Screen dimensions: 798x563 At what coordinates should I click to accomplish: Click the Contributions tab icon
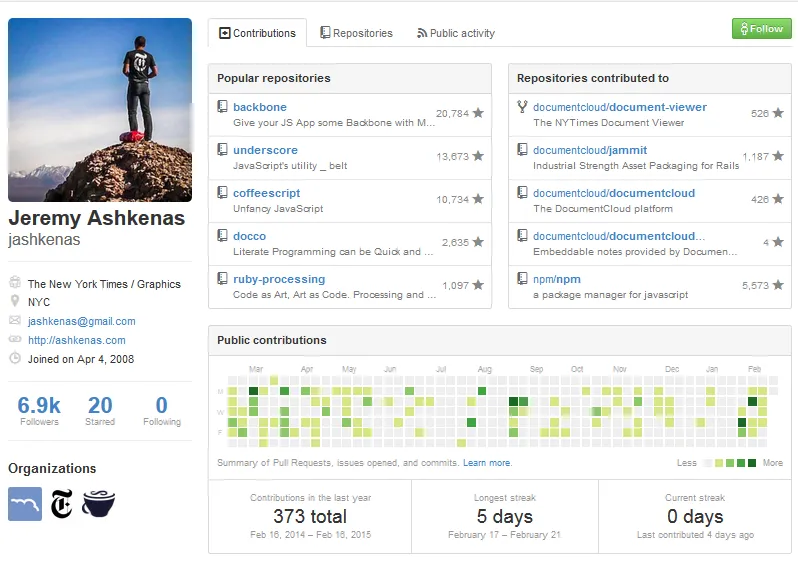click(224, 33)
